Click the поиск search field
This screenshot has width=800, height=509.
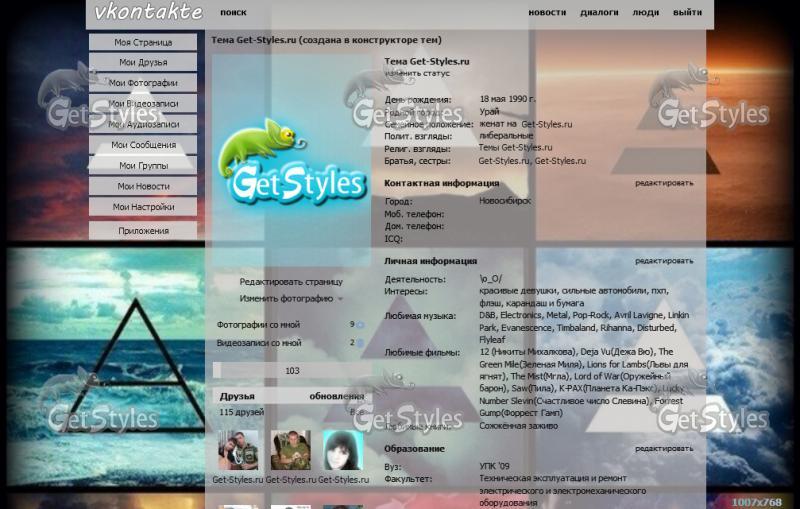coord(233,13)
